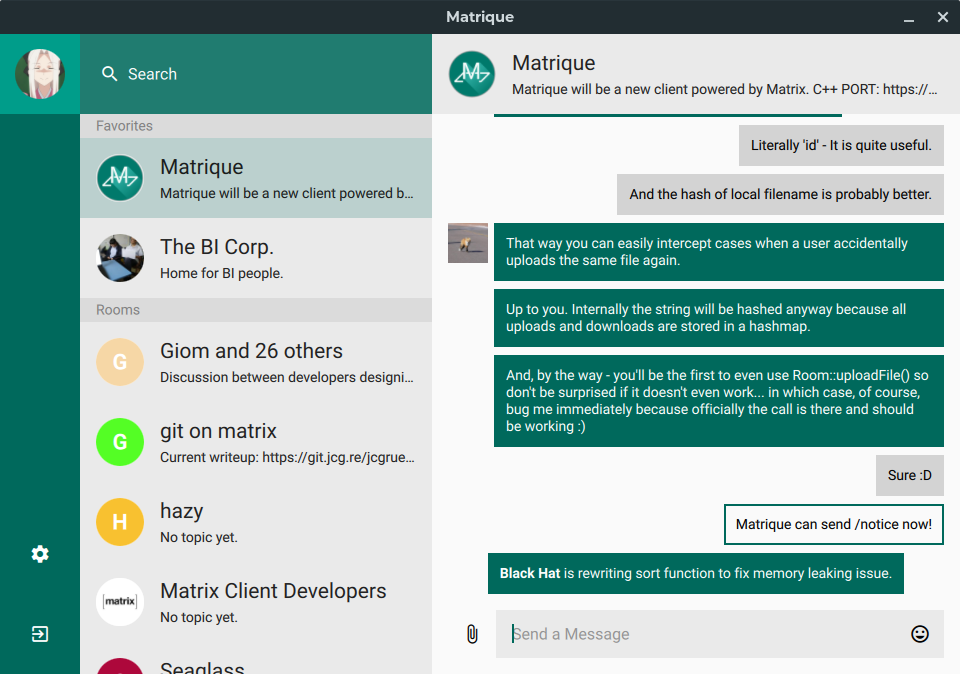Image resolution: width=960 pixels, height=674 pixels.
Task: Click the sender's avatar thumbnail in chat
Action: pyautogui.click(x=468, y=243)
